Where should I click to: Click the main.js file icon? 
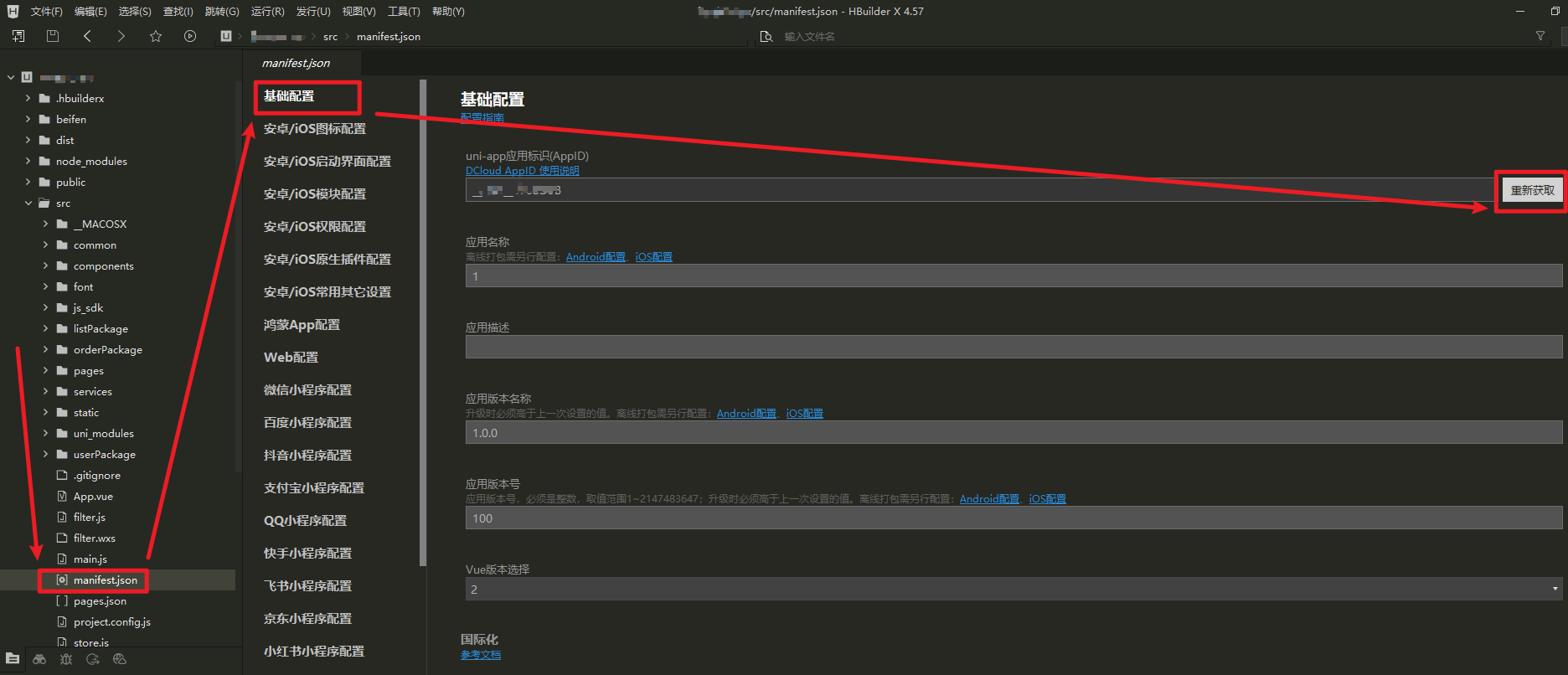point(62,559)
